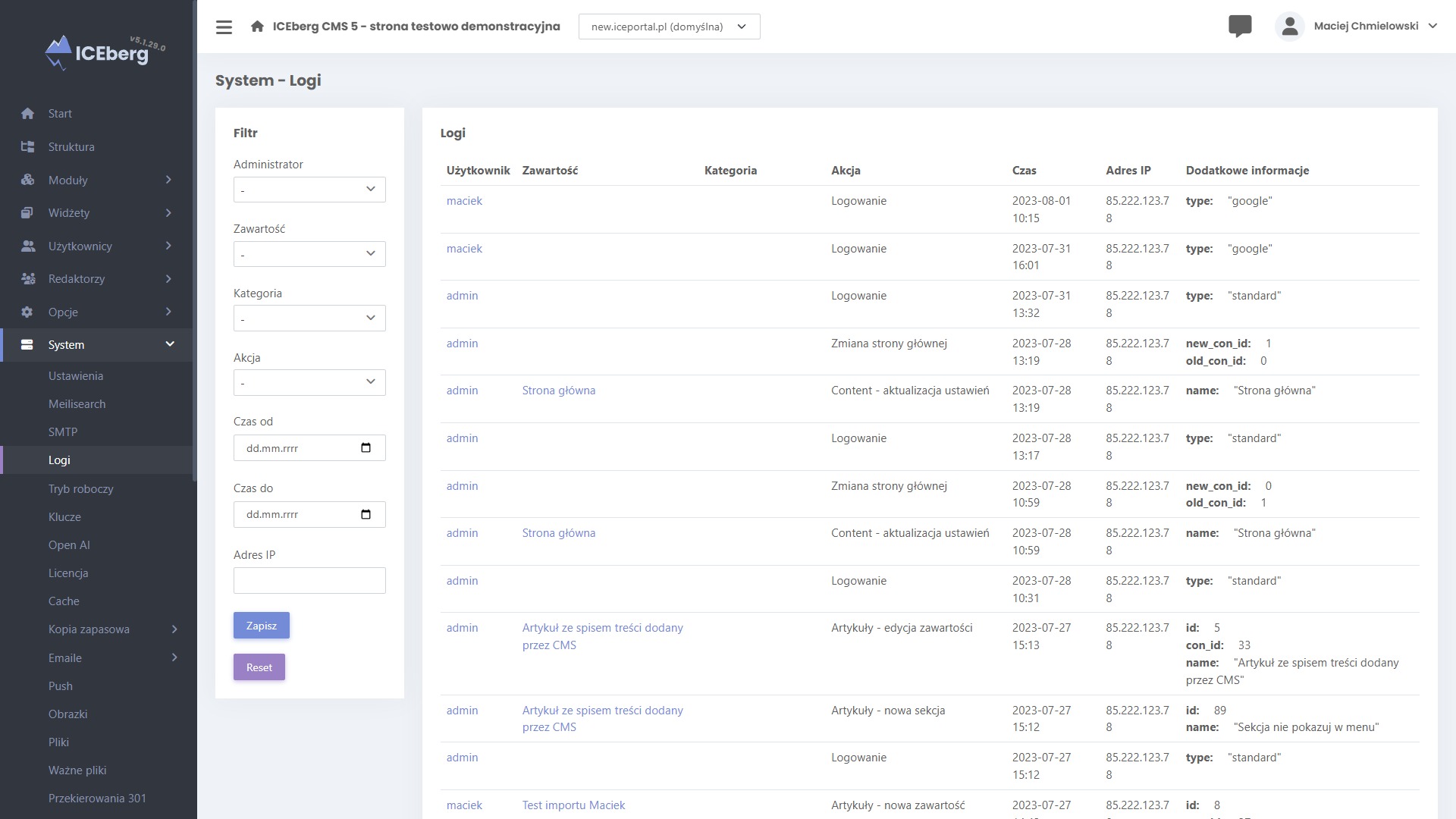Open the new.iceportal.pl site selector
This screenshot has height=819, width=1456.
tap(669, 27)
